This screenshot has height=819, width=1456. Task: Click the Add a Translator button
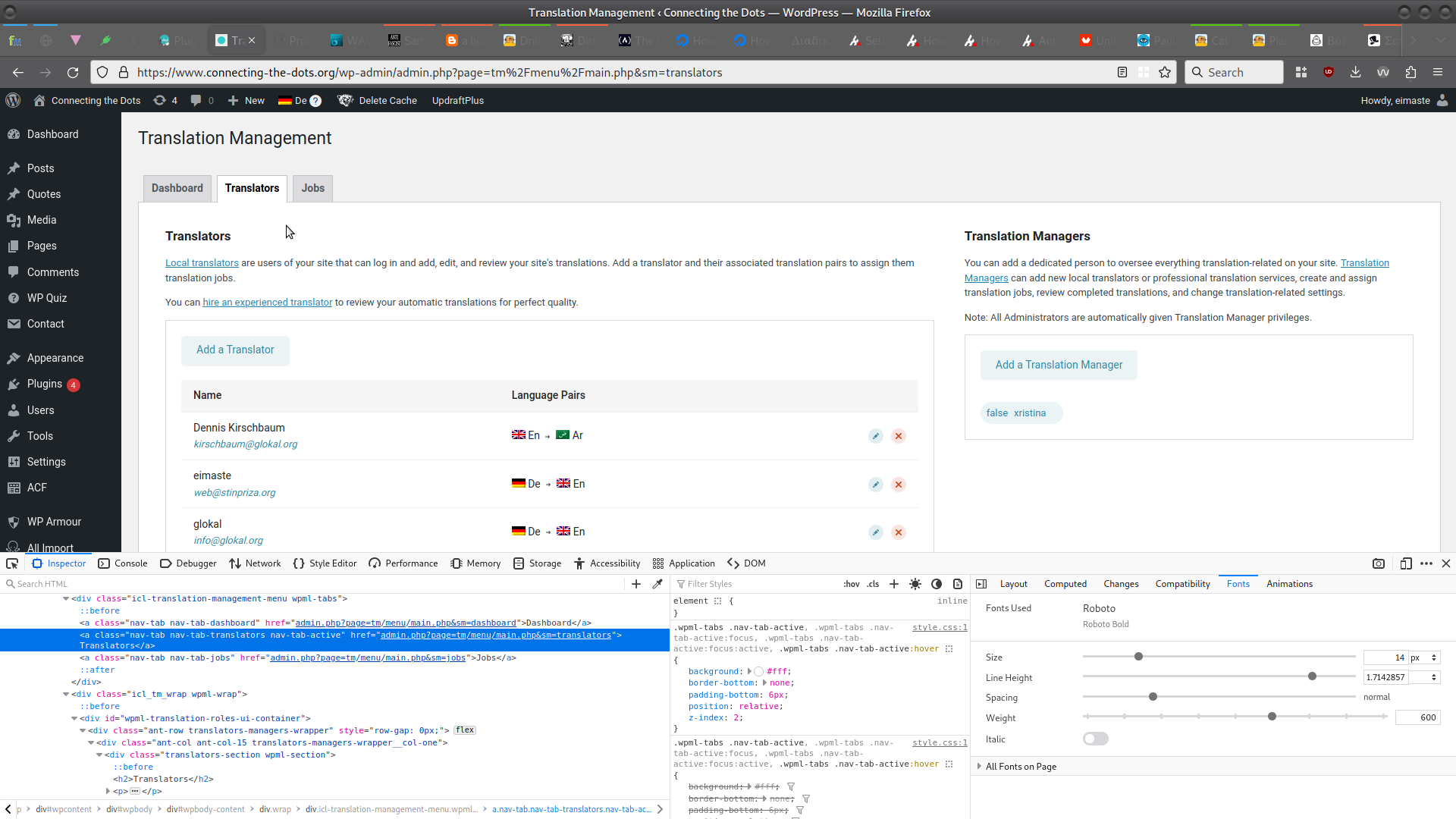tap(235, 350)
